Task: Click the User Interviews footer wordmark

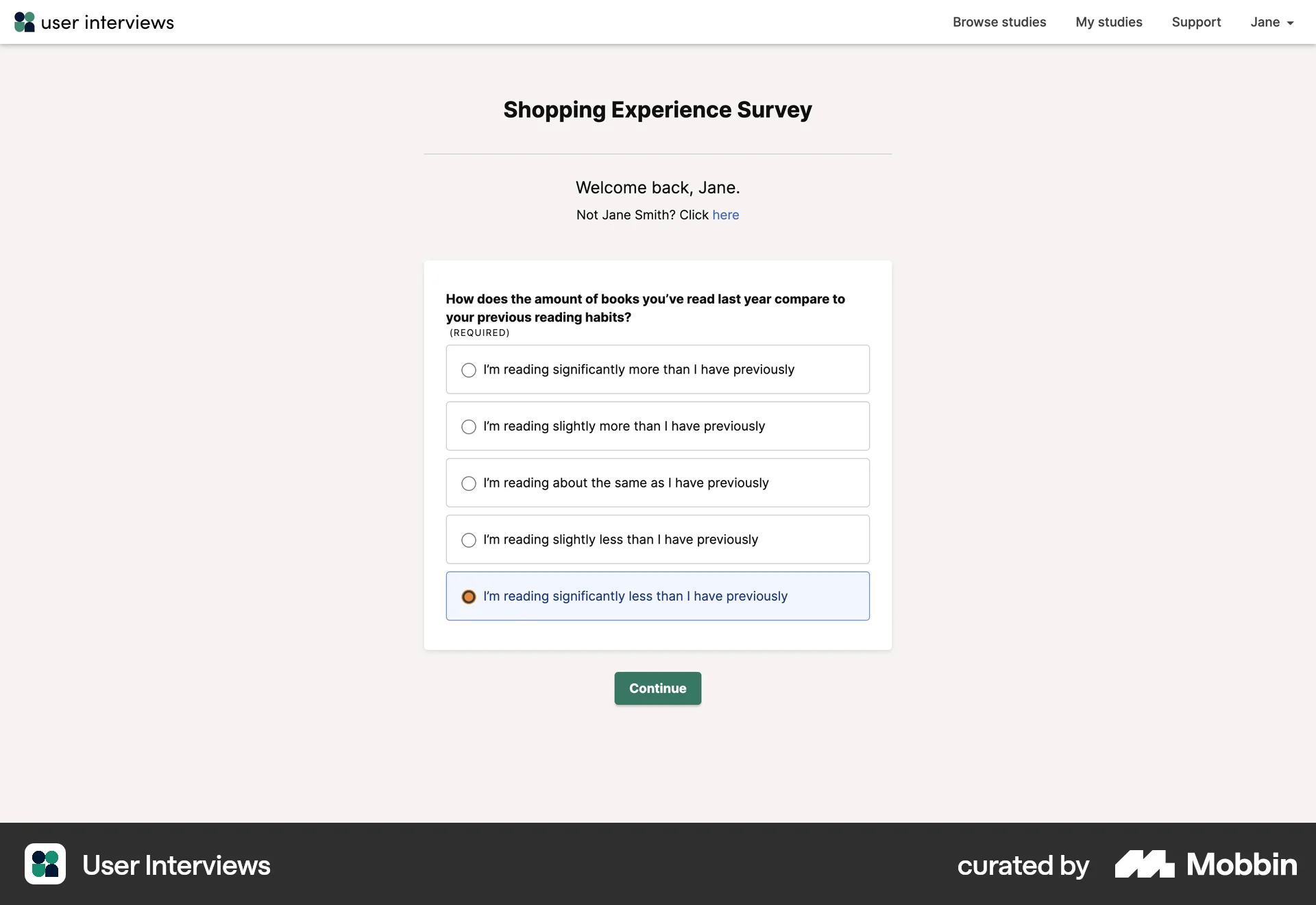Action: click(x=176, y=865)
